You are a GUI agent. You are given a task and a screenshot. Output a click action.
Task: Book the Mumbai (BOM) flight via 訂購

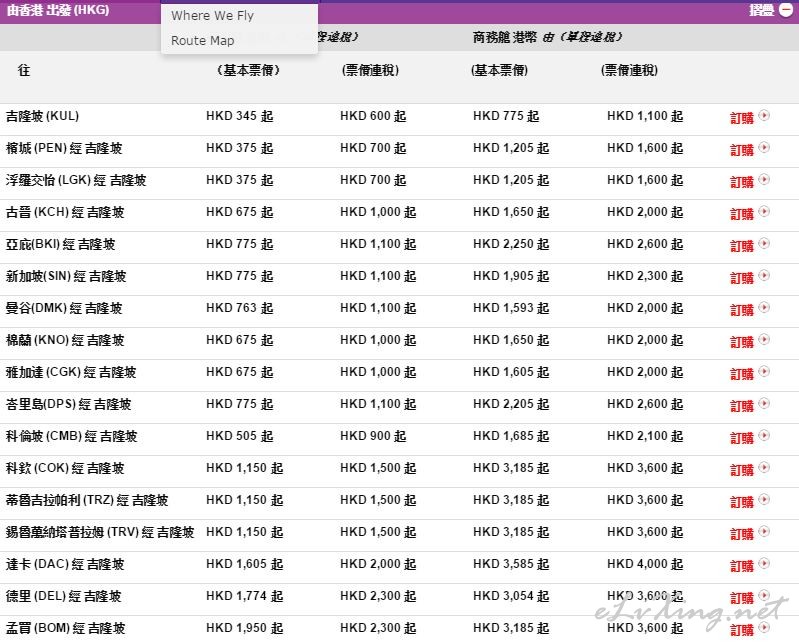click(741, 630)
